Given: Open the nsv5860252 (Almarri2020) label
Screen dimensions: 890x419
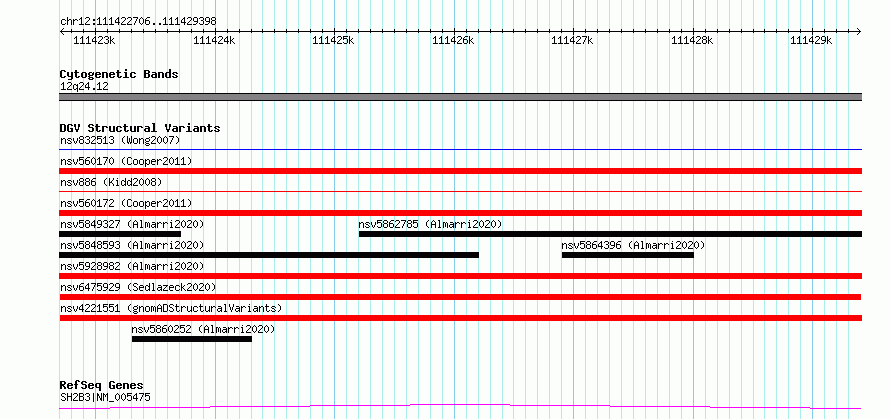Looking at the screenshot, I should (203, 329).
